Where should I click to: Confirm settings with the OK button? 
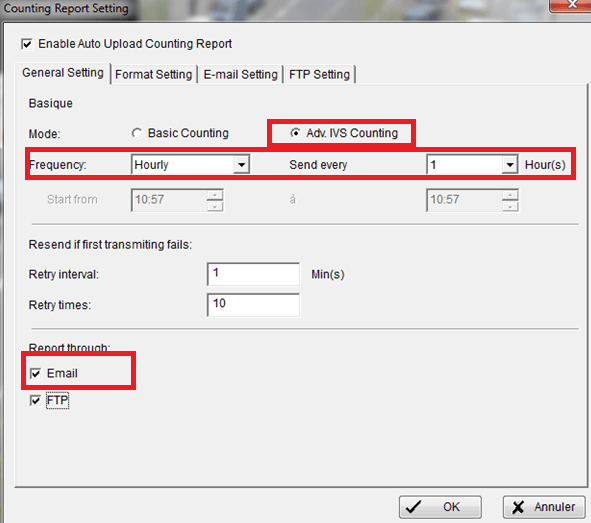[440, 507]
